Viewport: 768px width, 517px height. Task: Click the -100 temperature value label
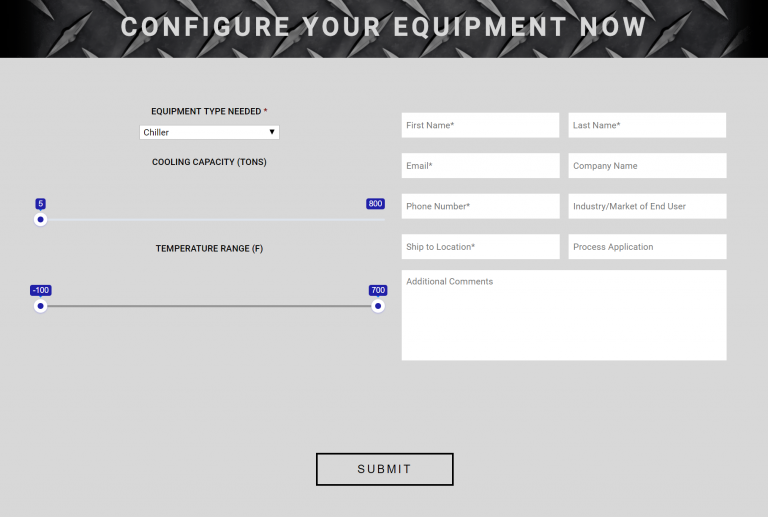(x=40, y=290)
